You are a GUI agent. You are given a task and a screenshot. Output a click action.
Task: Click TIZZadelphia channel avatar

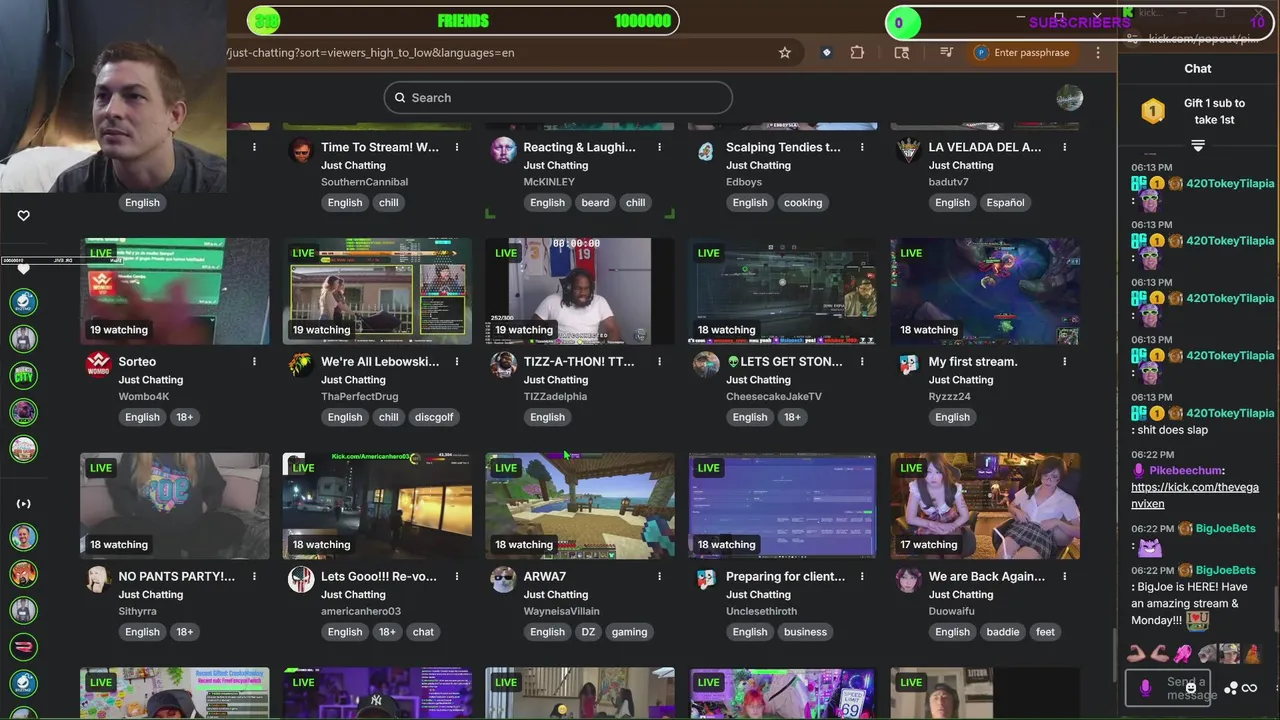pos(503,364)
